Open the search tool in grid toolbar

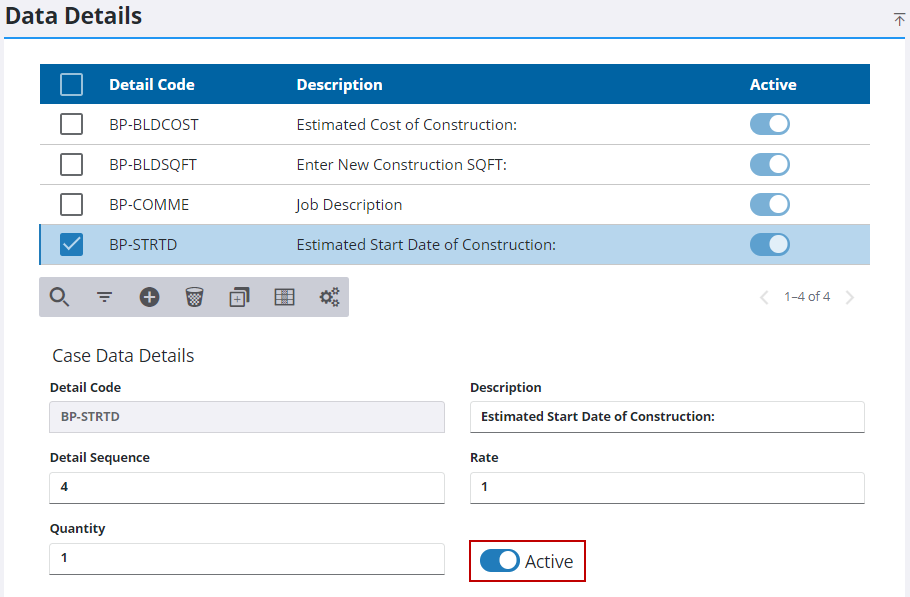click(59, 297)
